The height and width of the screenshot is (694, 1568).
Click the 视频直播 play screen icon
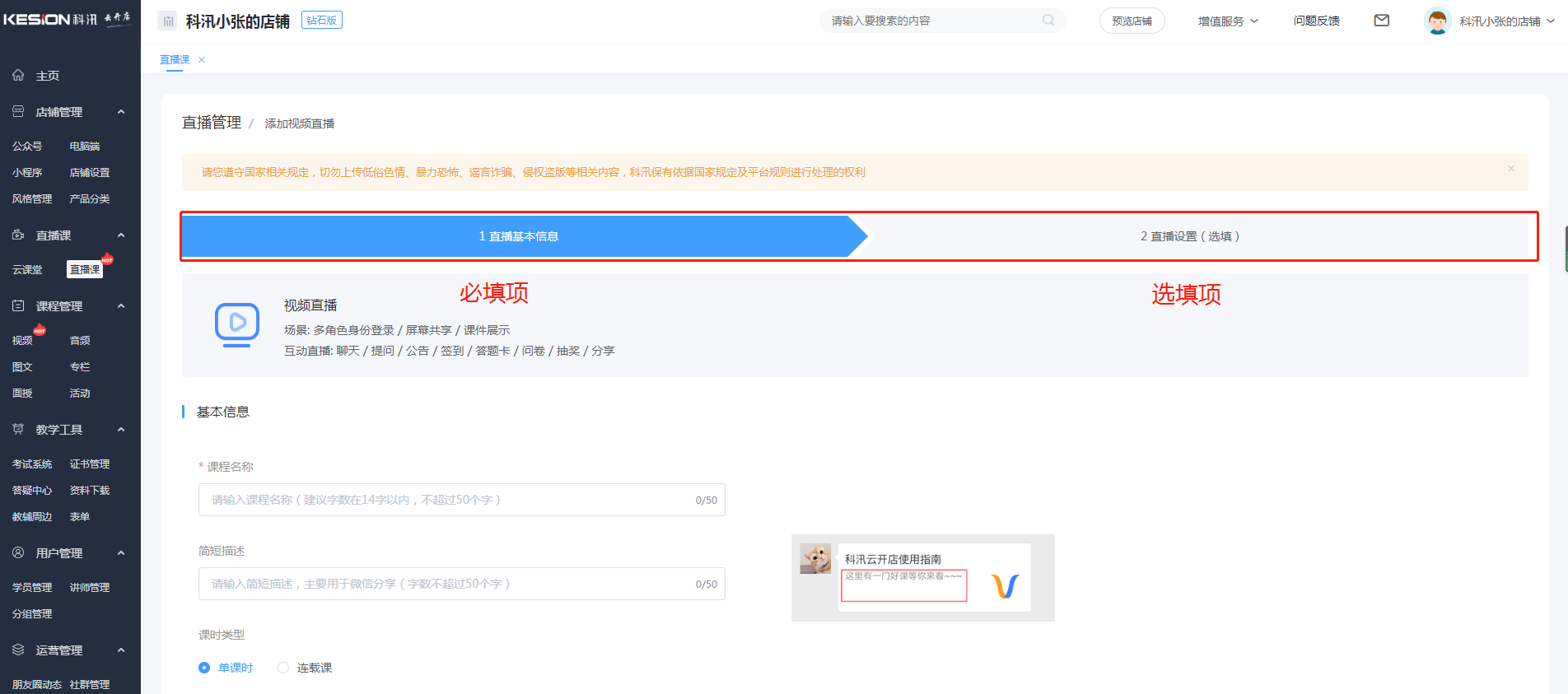click(x=237, y=324)
